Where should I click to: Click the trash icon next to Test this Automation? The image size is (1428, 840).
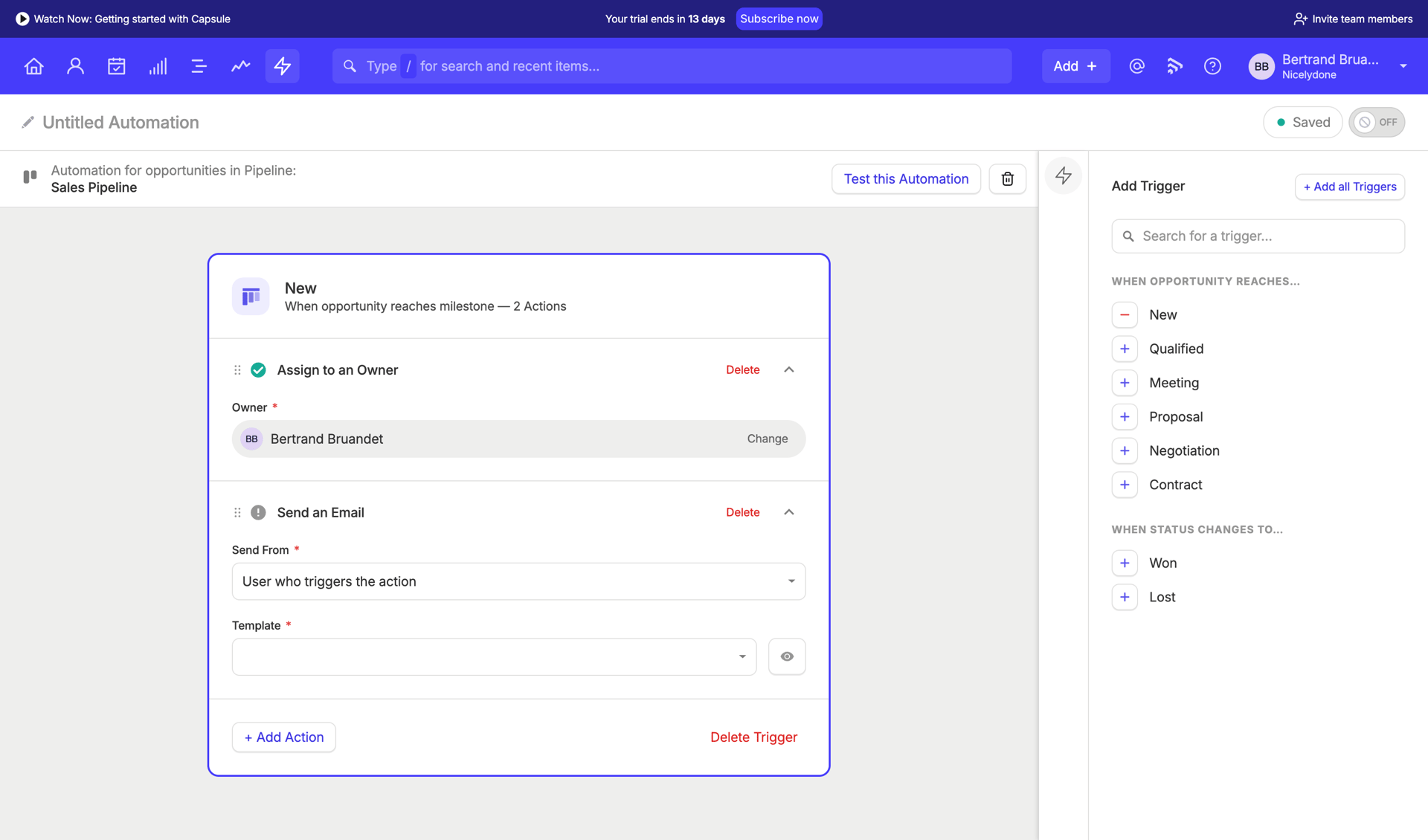pos(1007,178)
